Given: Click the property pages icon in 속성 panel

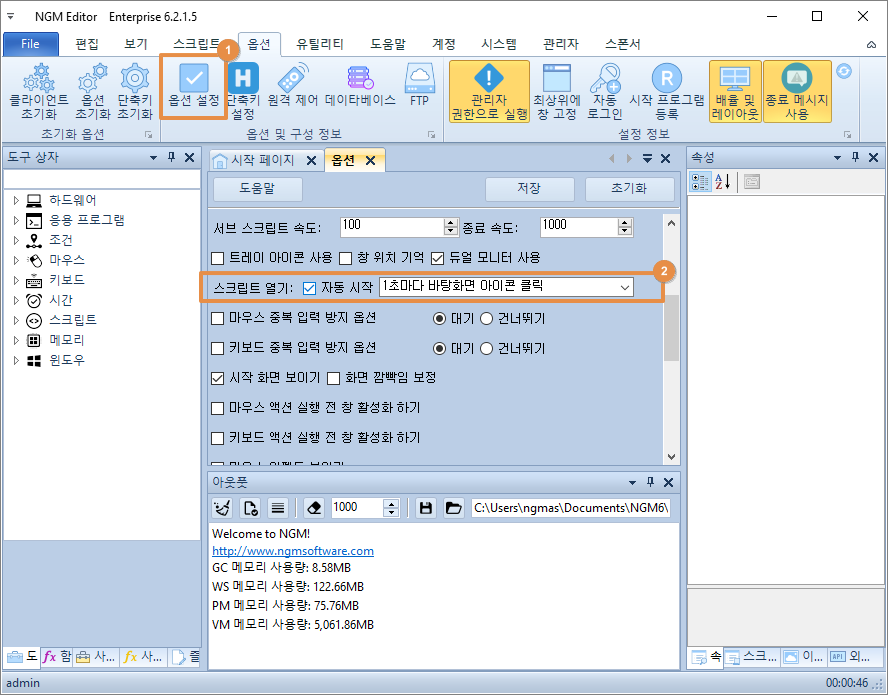Looking at the screenshot, I should tap(752, 182).
